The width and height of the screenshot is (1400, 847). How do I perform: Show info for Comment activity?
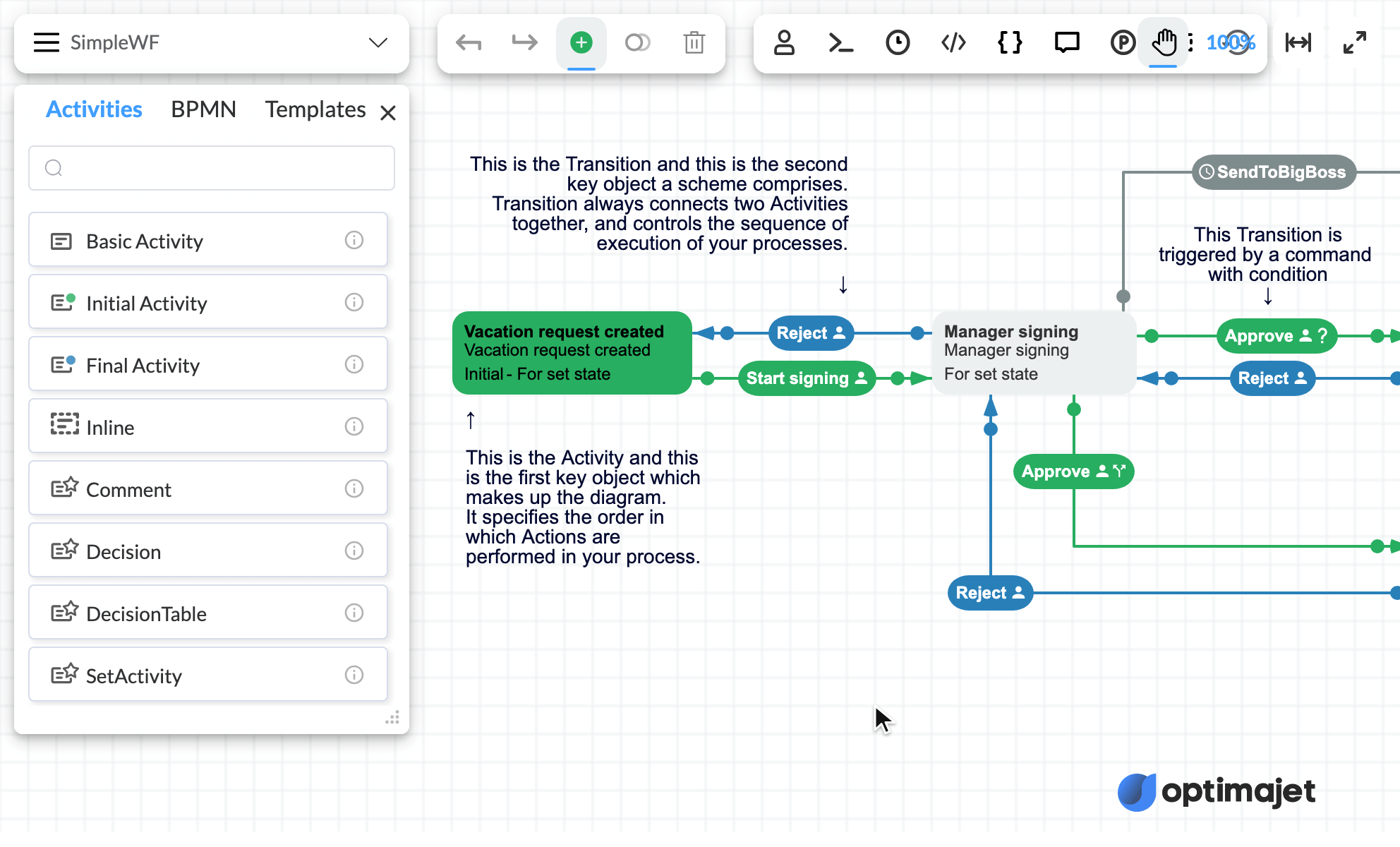(x=354, y=488)
